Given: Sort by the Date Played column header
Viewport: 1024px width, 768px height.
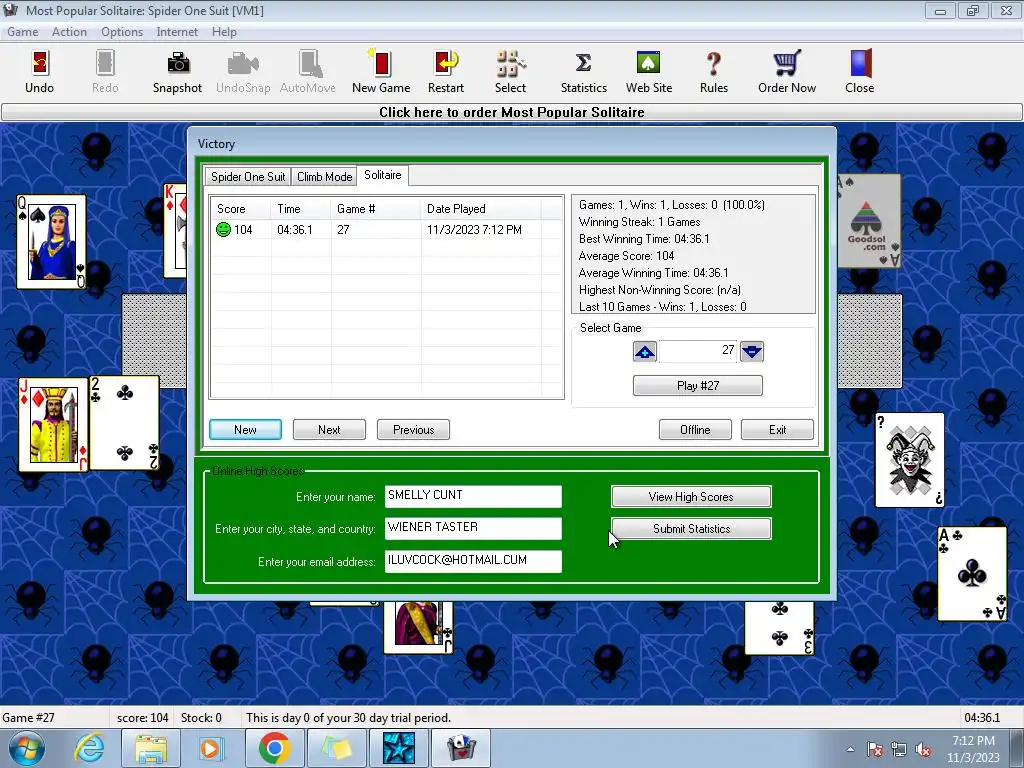Looking at the screenshot, I should point(480,209).
